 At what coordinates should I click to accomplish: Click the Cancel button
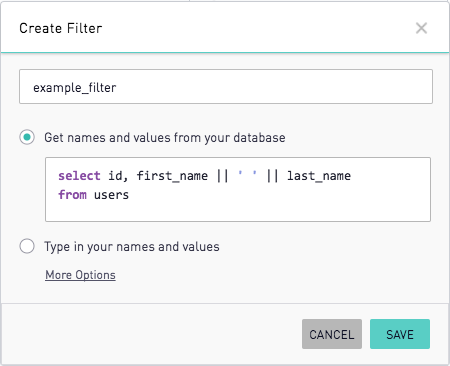[x=332, y=334]
